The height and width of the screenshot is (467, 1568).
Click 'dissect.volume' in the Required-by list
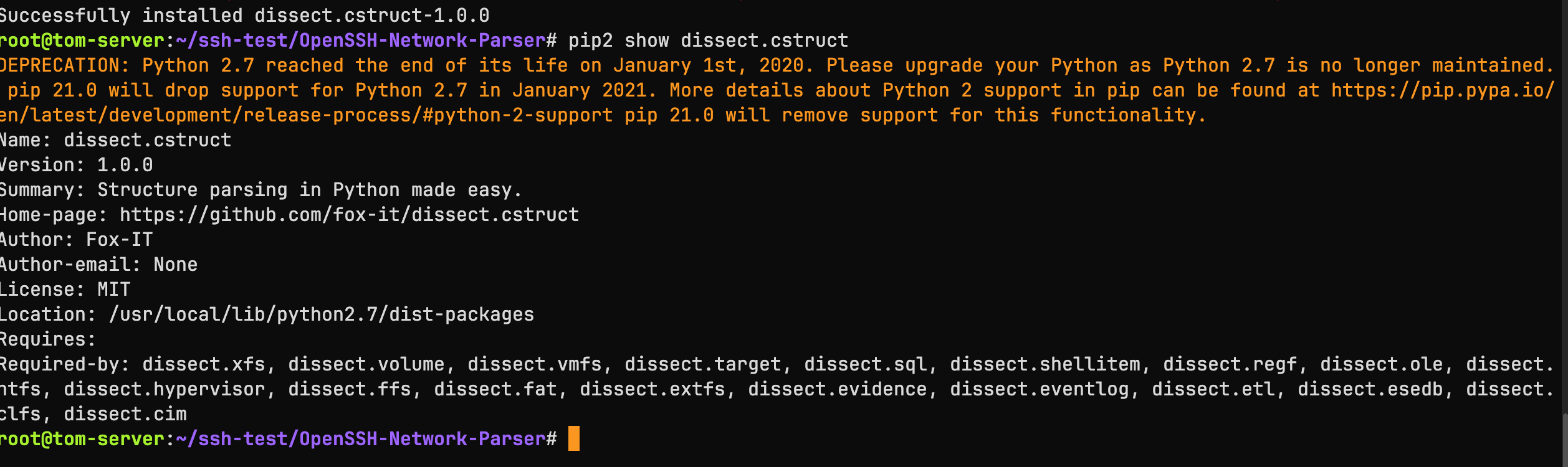click(x=366, y=364)
